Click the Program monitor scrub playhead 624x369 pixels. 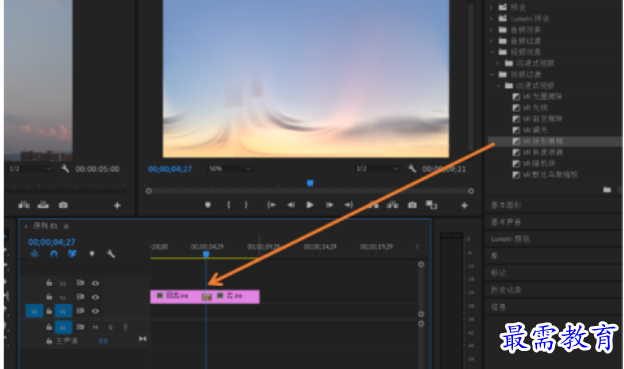(x=310, y=183)
